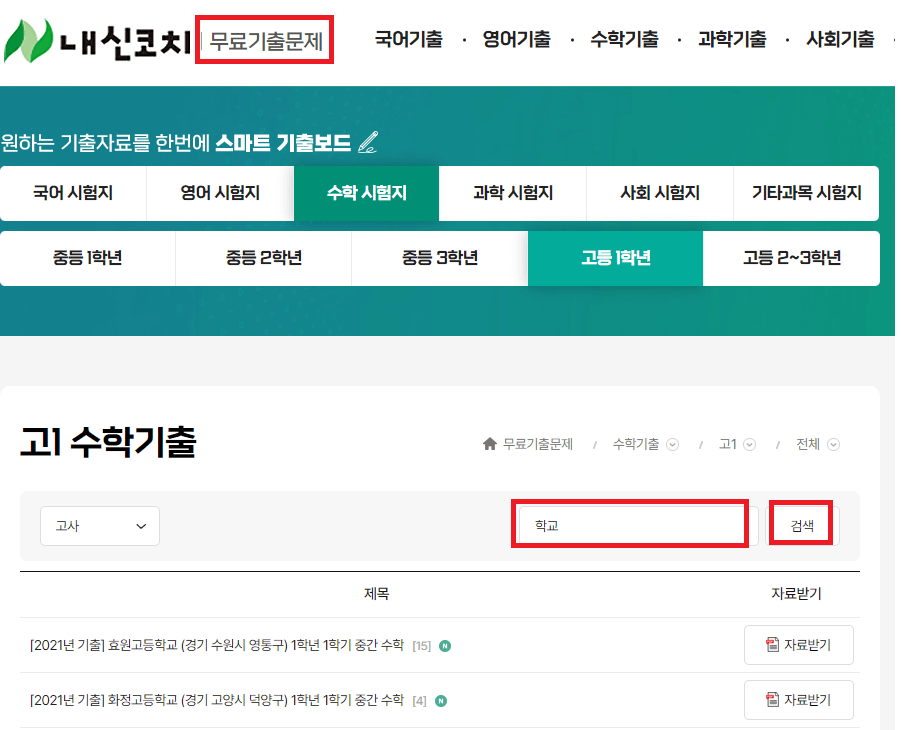
Task: Switch to the 고등 2~3학년 tab
Action: 791,258
